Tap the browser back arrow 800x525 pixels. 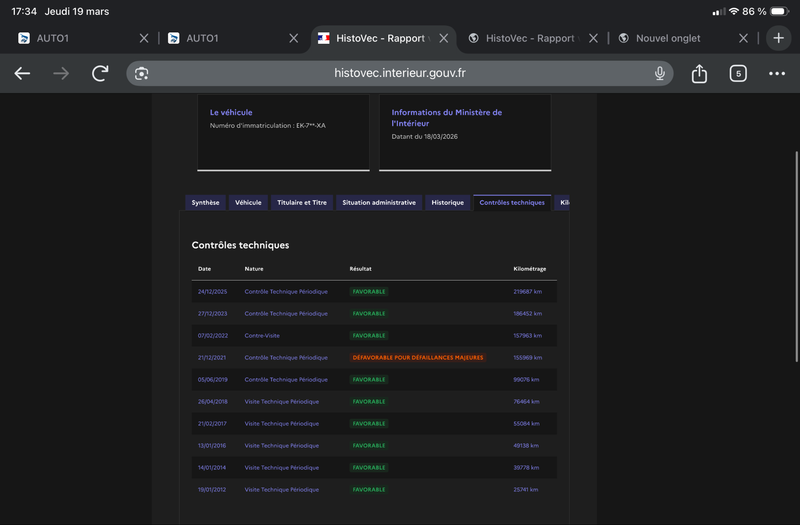click(x=22, y=73)
